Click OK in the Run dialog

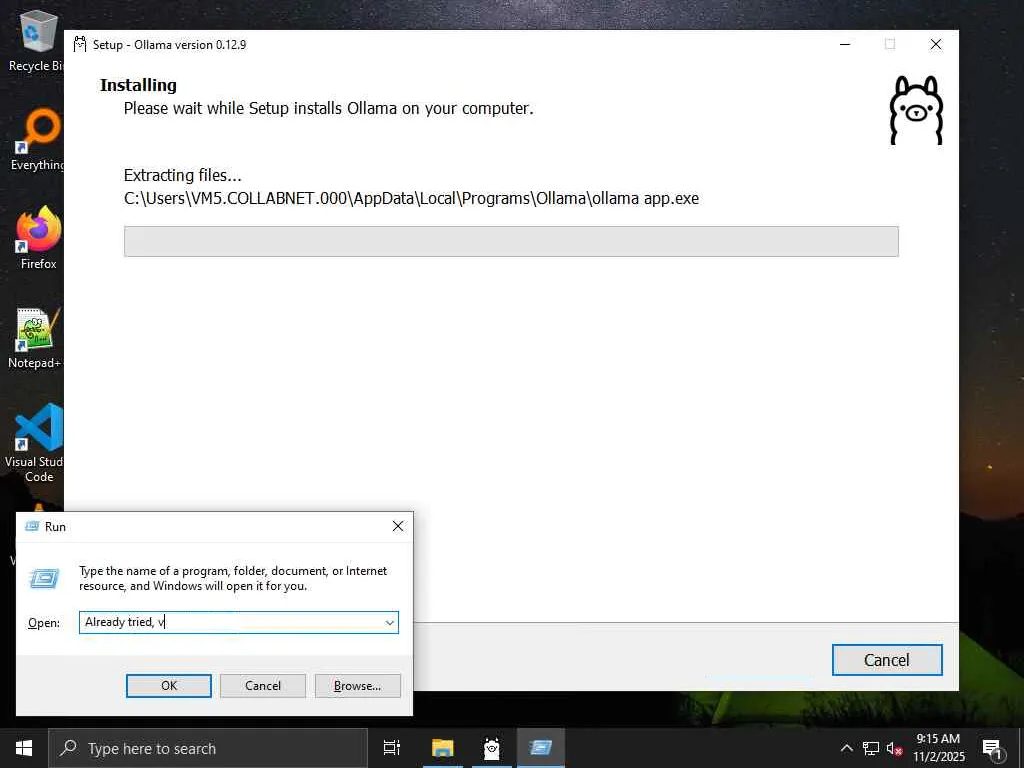(x=168, y=686)
